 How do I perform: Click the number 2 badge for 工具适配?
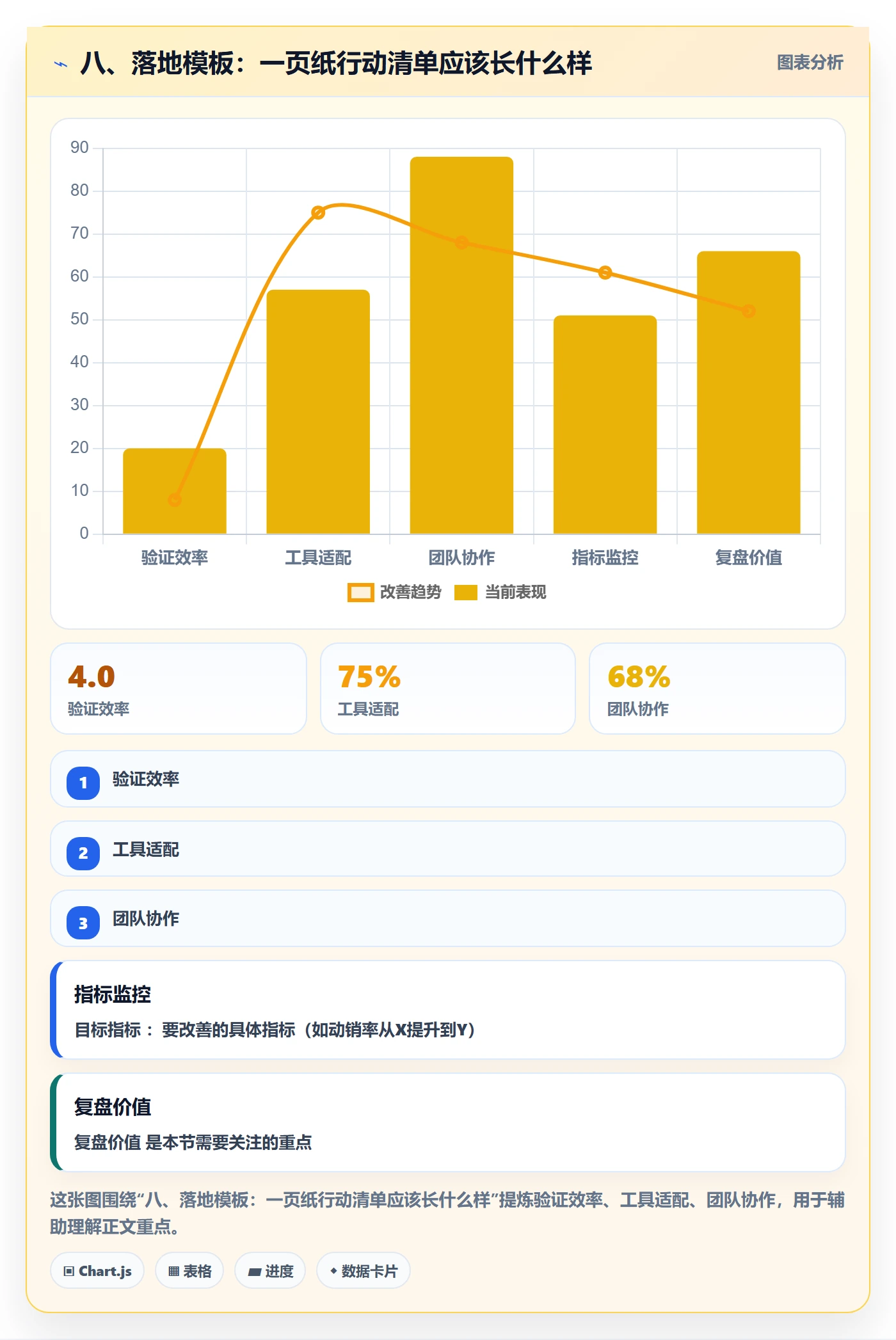pos(83,853)
